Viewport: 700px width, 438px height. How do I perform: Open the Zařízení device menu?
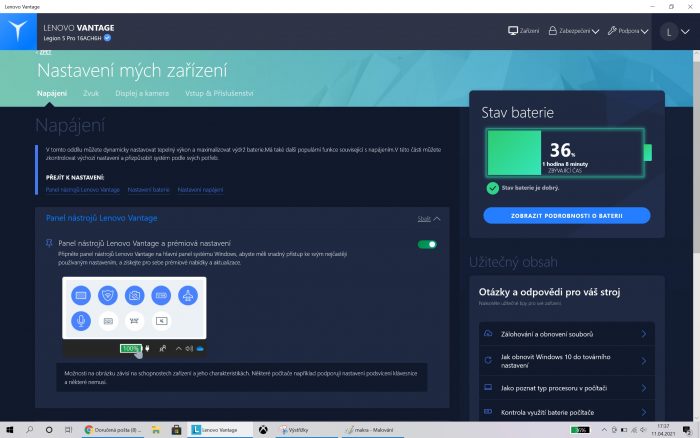pos(525,31)
